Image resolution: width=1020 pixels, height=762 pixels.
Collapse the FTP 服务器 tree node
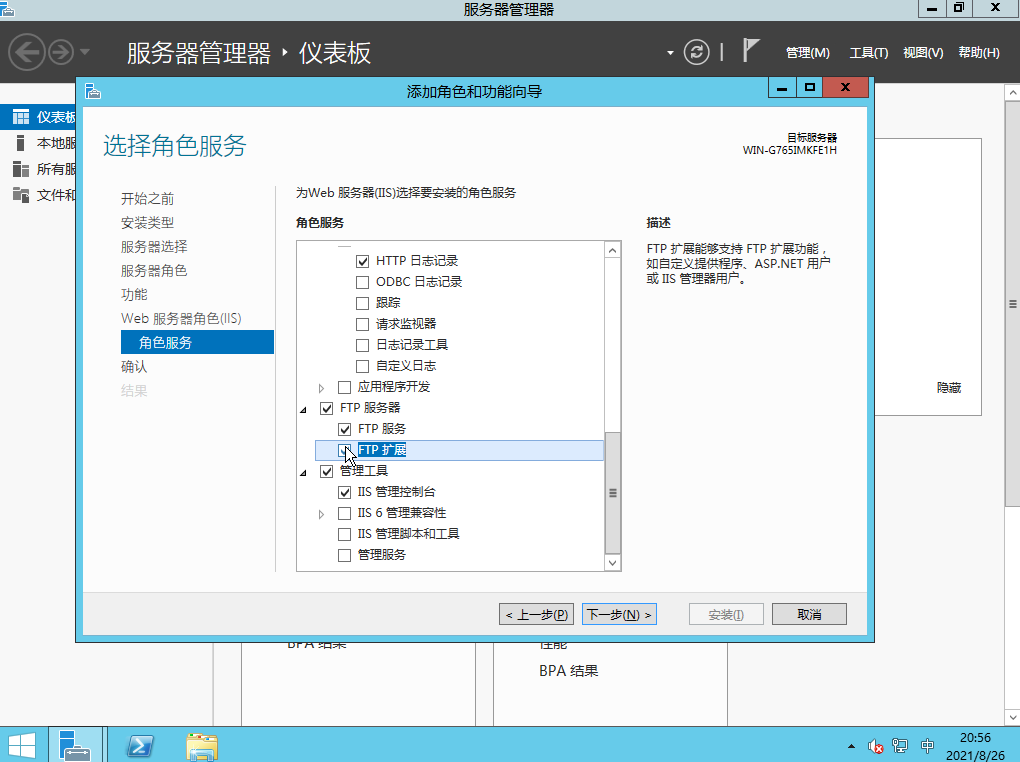tap(303, 409)
